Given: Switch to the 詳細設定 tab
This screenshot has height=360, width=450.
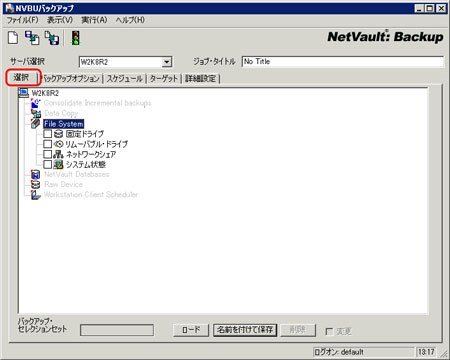Looking at the screenshot, I should point(201,79).
